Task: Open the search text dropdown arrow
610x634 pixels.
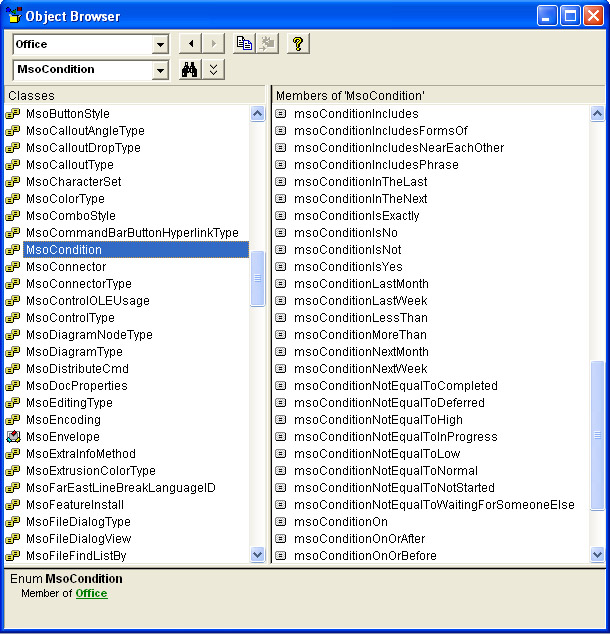Action: pos(160,70)
